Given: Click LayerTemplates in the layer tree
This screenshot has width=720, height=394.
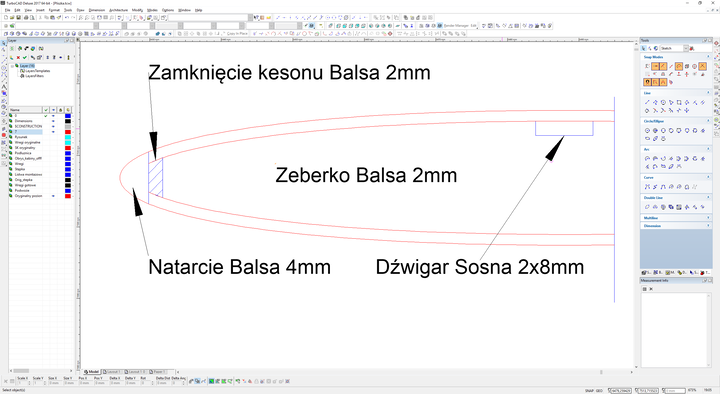Looking at the screenshot, I should pyautogui.click(x=38, y=71).
